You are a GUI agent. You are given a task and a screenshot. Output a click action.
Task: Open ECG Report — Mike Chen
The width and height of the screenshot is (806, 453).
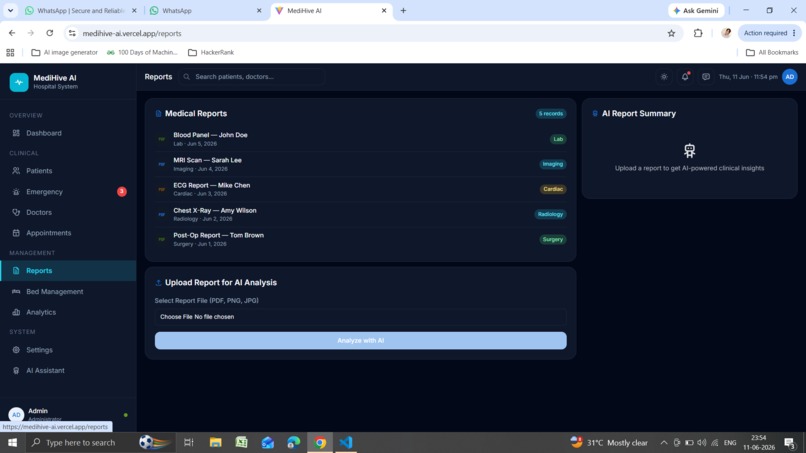click(361, 189)
